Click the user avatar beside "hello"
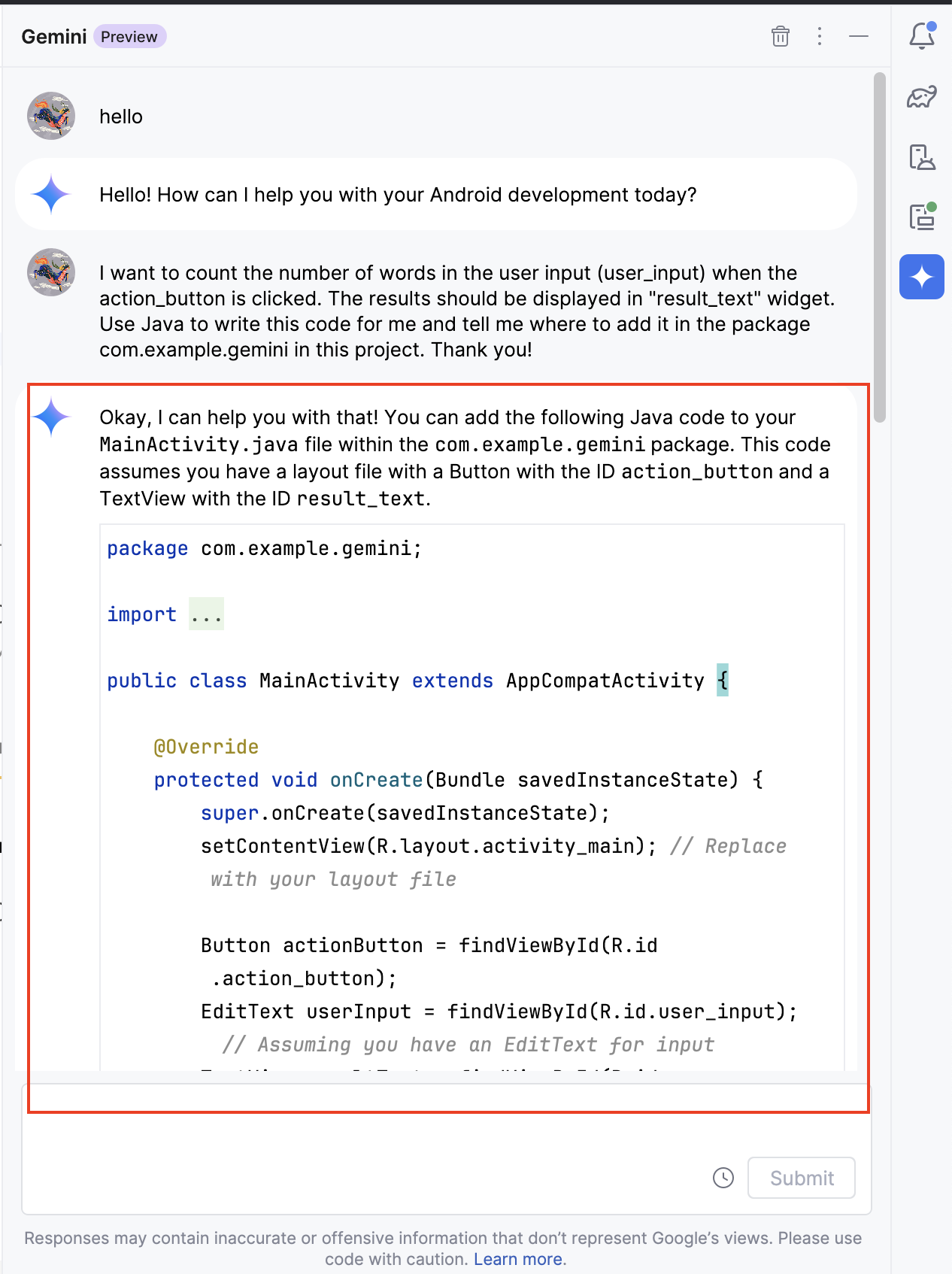Image resolution: width=952 pixels, height=1274 pixels. [x=51, y=117]
